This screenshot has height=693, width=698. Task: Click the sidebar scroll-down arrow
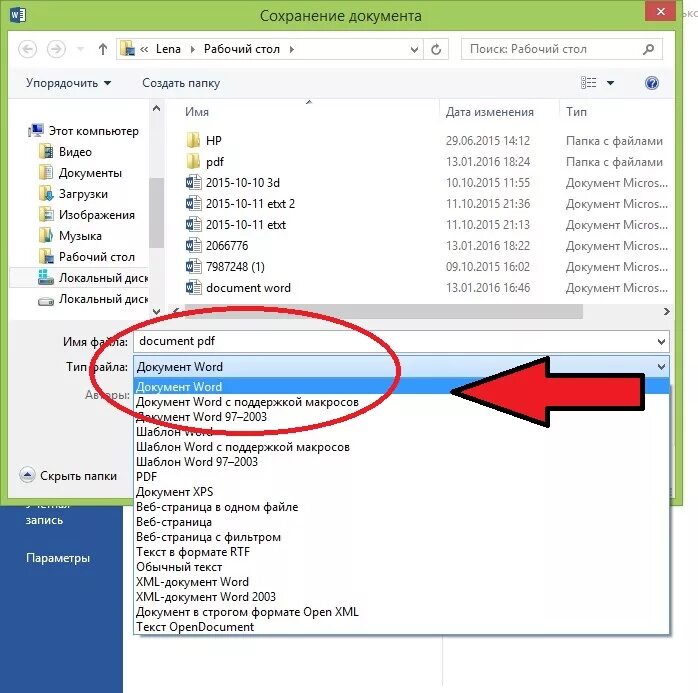click(156, 312)
